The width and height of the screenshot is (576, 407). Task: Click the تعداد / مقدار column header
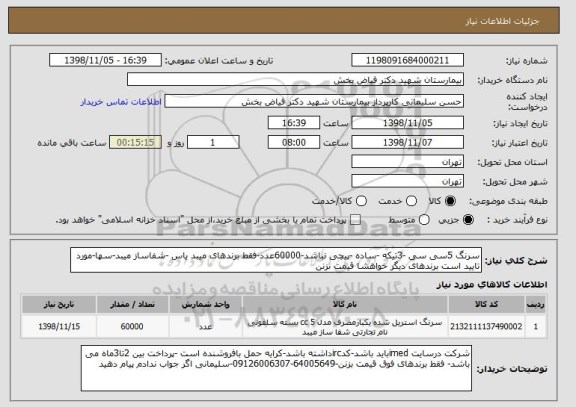click(132, 304)
